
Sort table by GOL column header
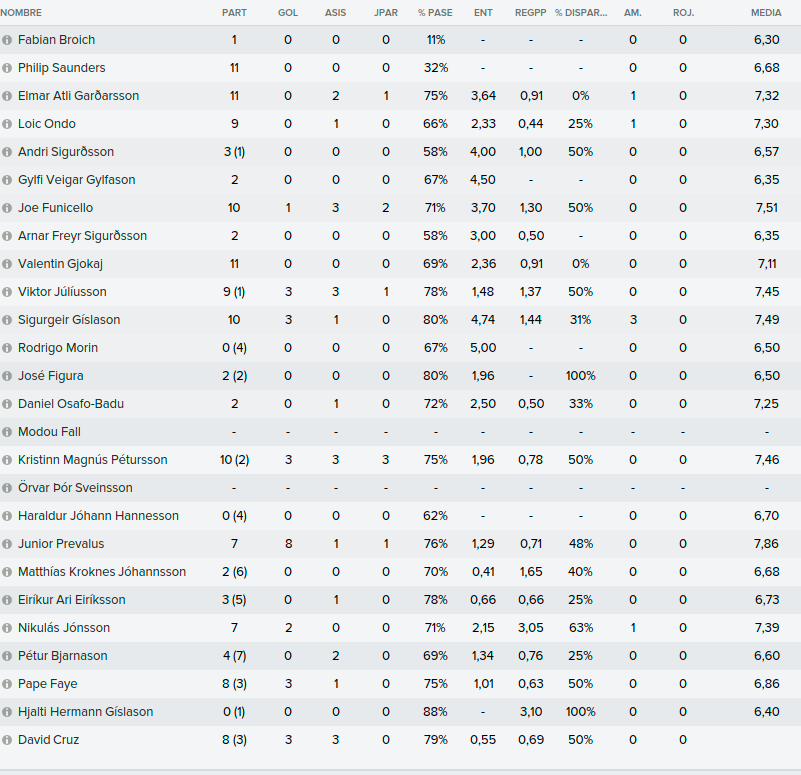click(288, 13)
